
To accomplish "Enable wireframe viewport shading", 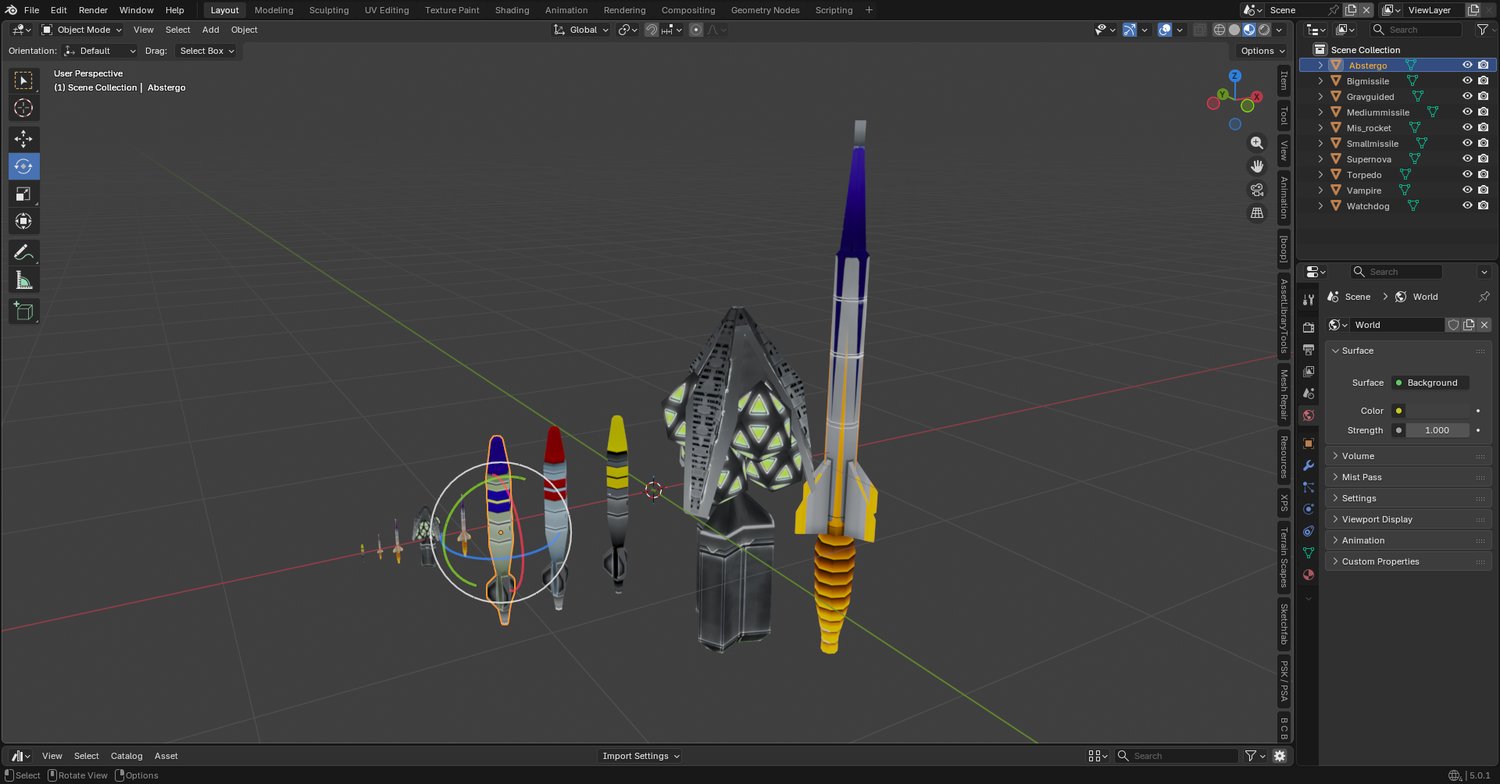I will 1219,30.
